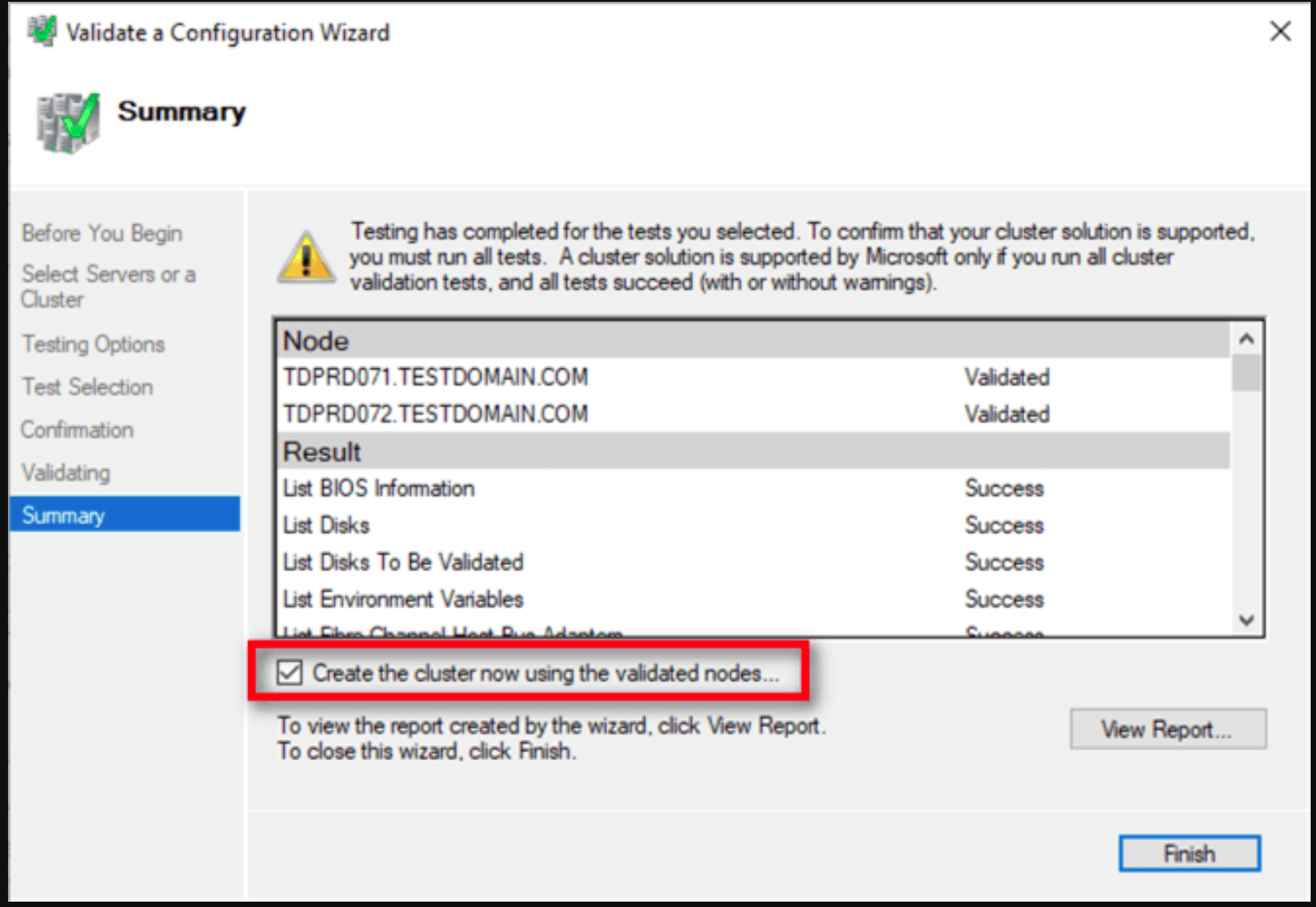Viewport: 1316px width, 907px height.
Task: Click the results list scrollbar thumb
Action: pos(1246,372)
